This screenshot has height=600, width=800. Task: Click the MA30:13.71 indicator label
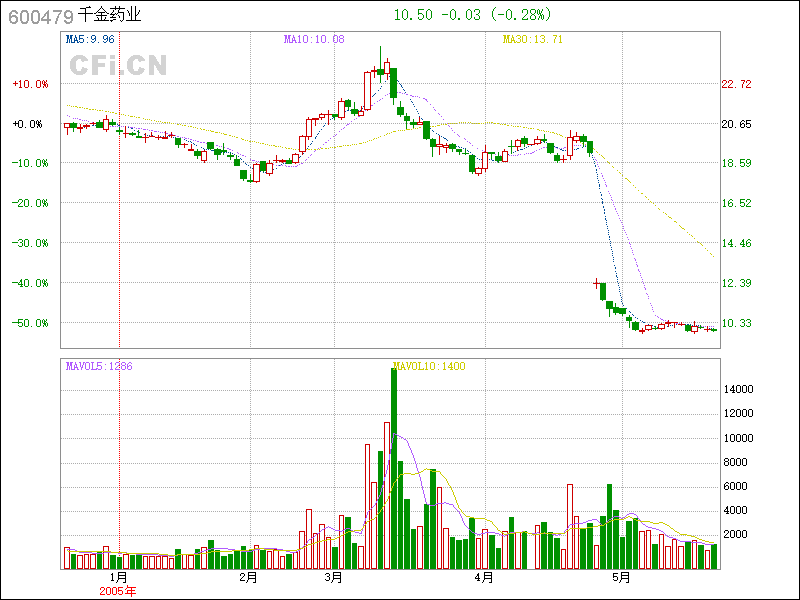(x=532, y=39)
